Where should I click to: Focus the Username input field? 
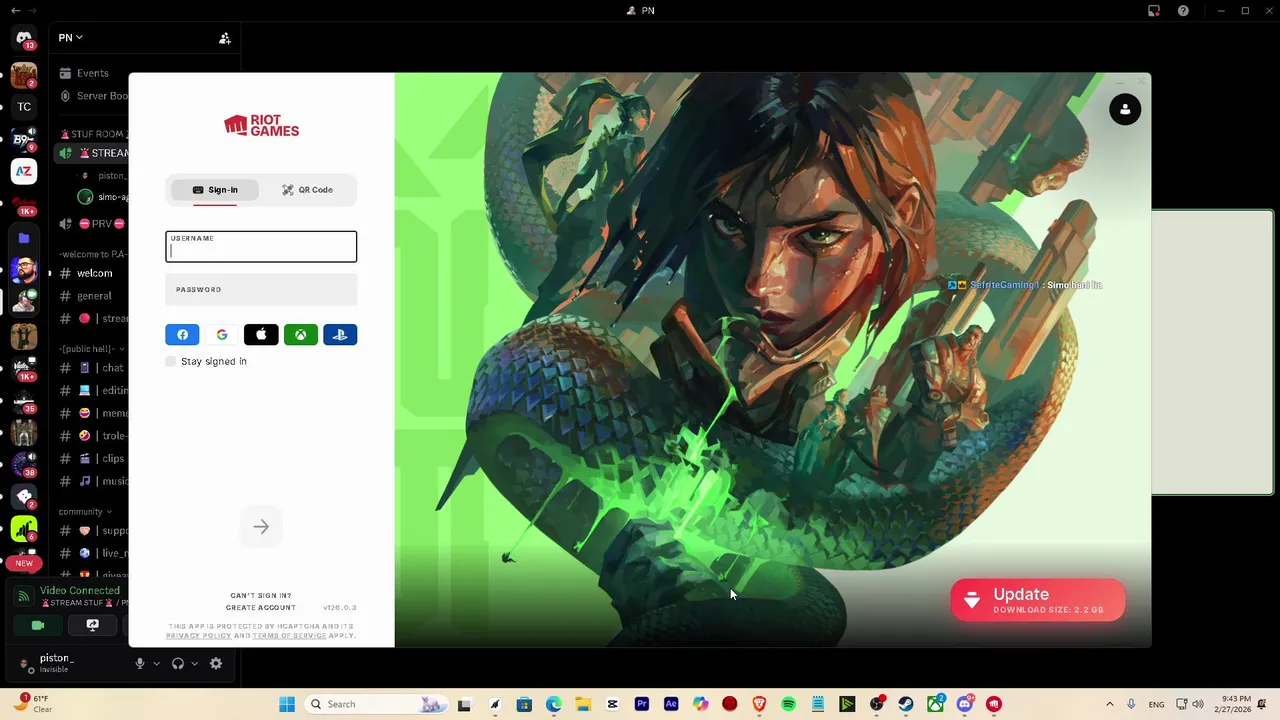261,247
